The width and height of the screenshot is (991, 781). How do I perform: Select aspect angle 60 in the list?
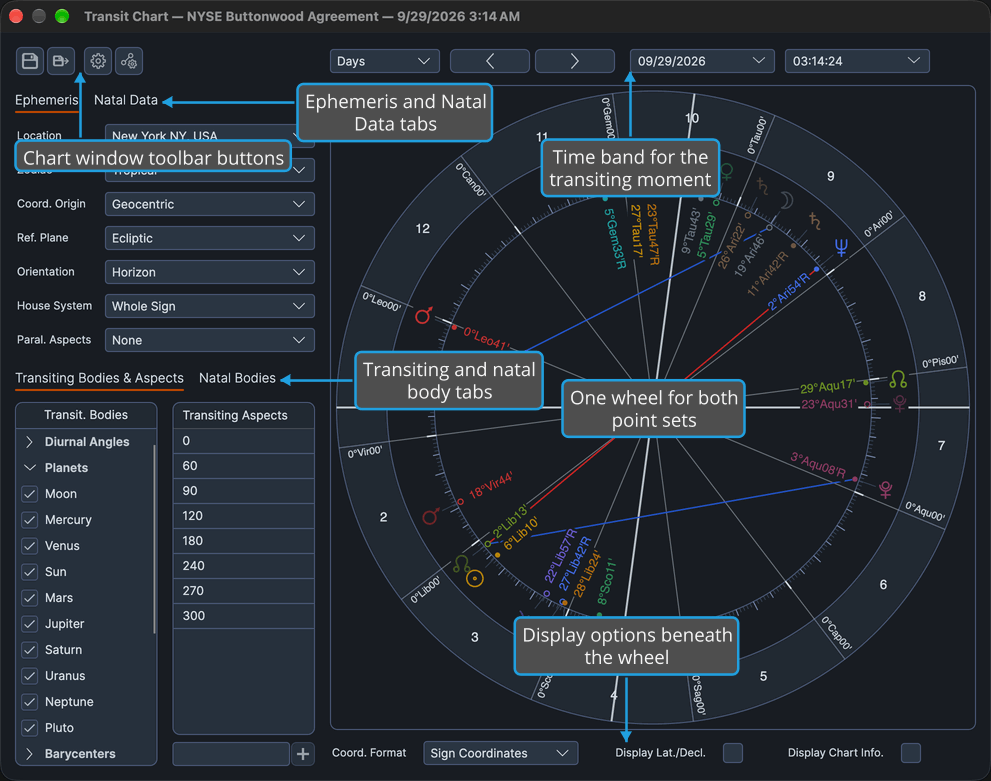(243, 466)
